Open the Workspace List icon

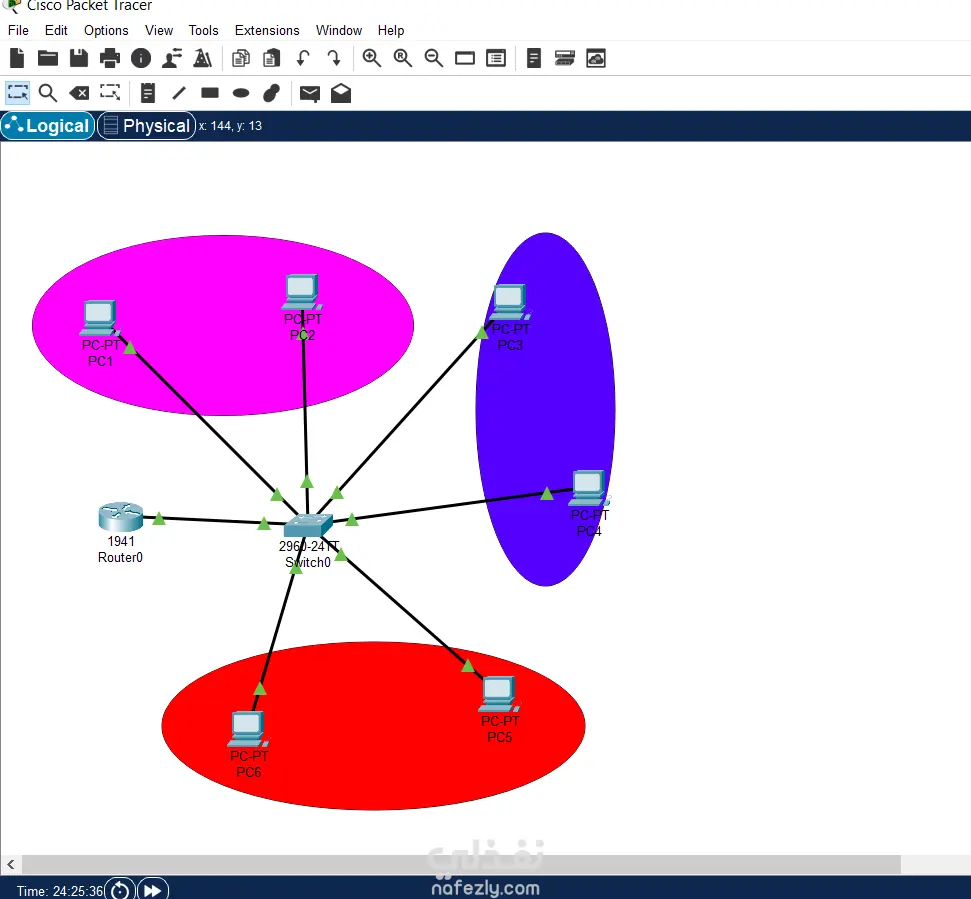pyautogui.click(x=496, y=58)
